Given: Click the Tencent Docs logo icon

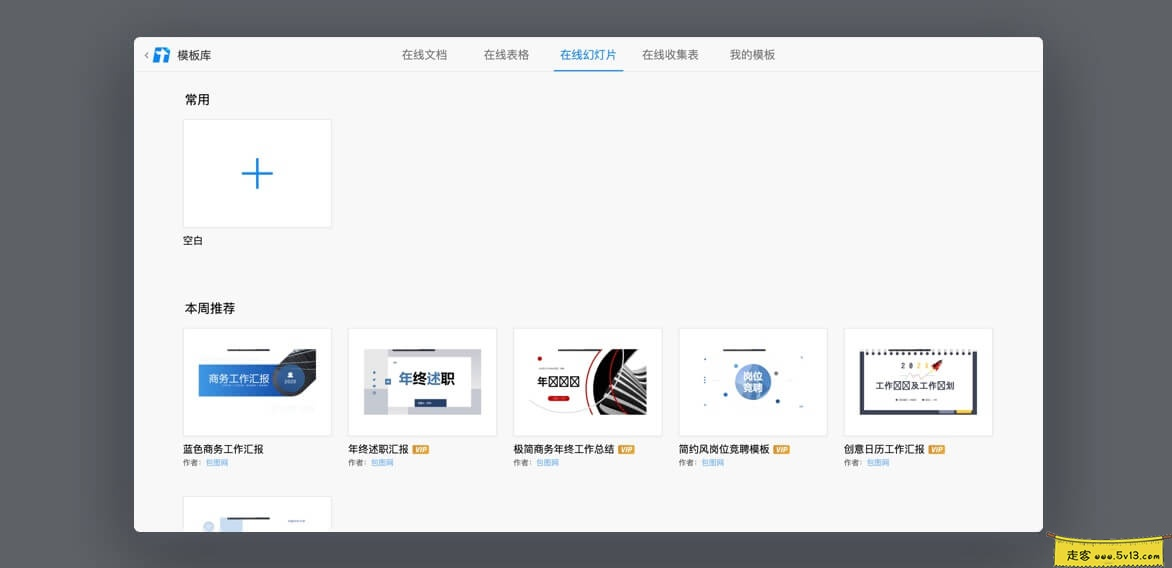Looking at the screenshot, I should [161, 55].
